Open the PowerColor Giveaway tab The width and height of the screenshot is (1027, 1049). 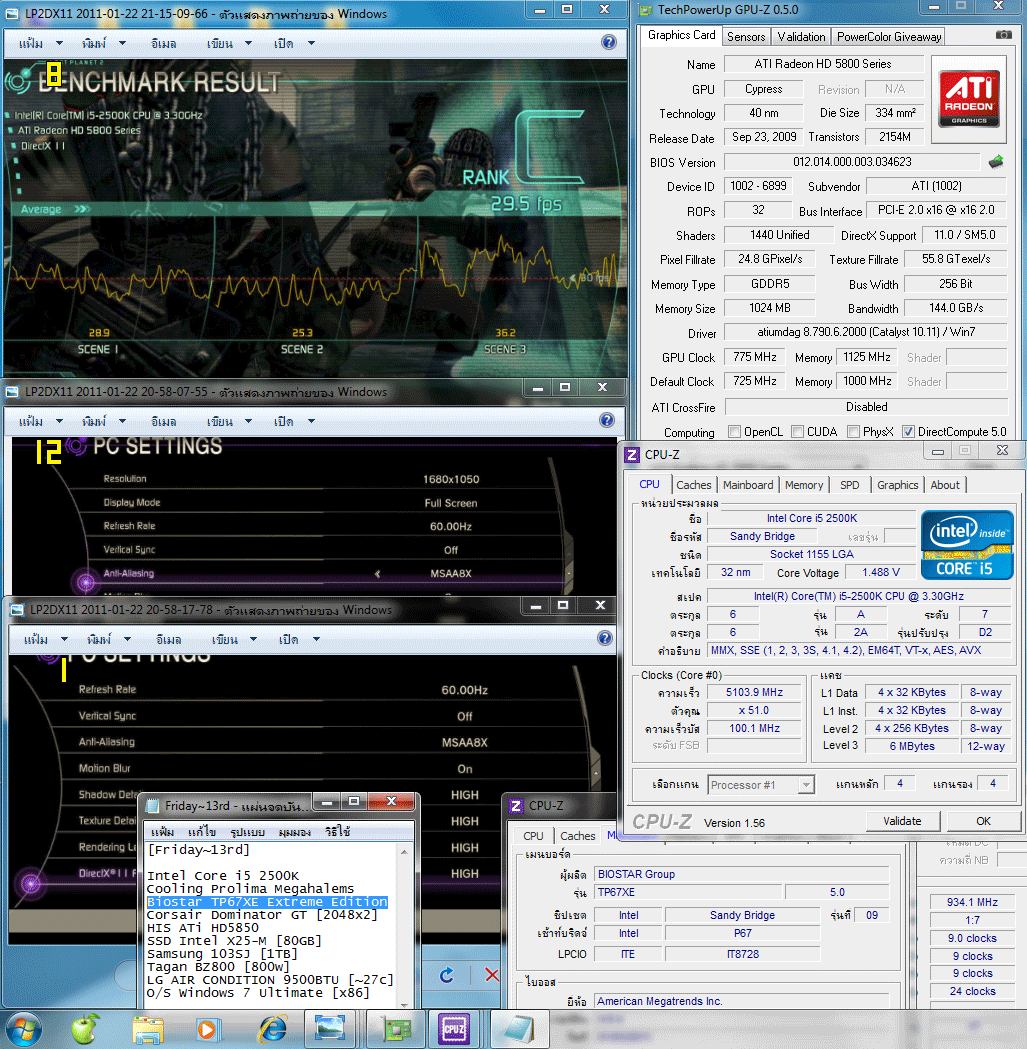click(x=889, y=37)
